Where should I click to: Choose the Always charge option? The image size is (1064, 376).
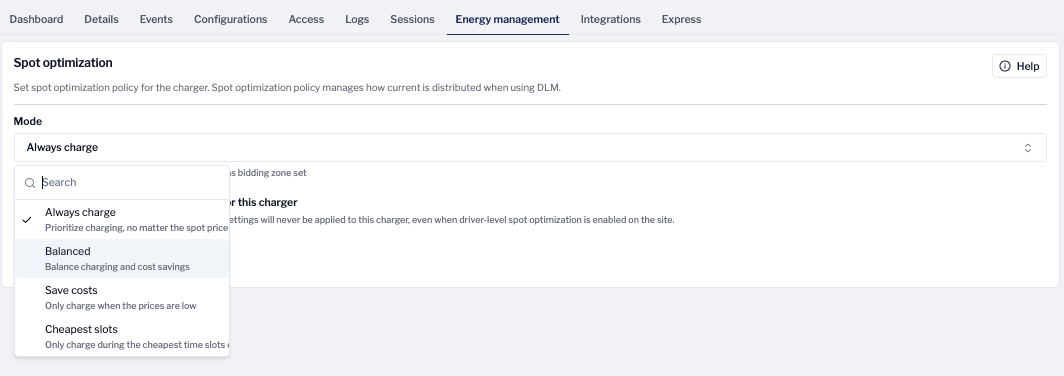(122, 219)
